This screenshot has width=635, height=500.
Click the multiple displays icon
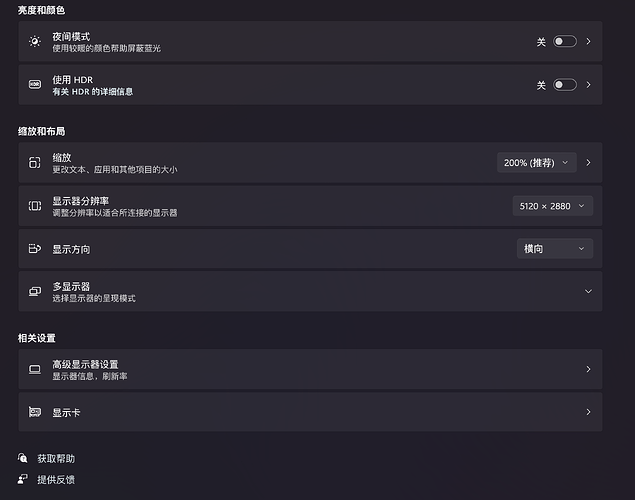click(x=35, y=291)
